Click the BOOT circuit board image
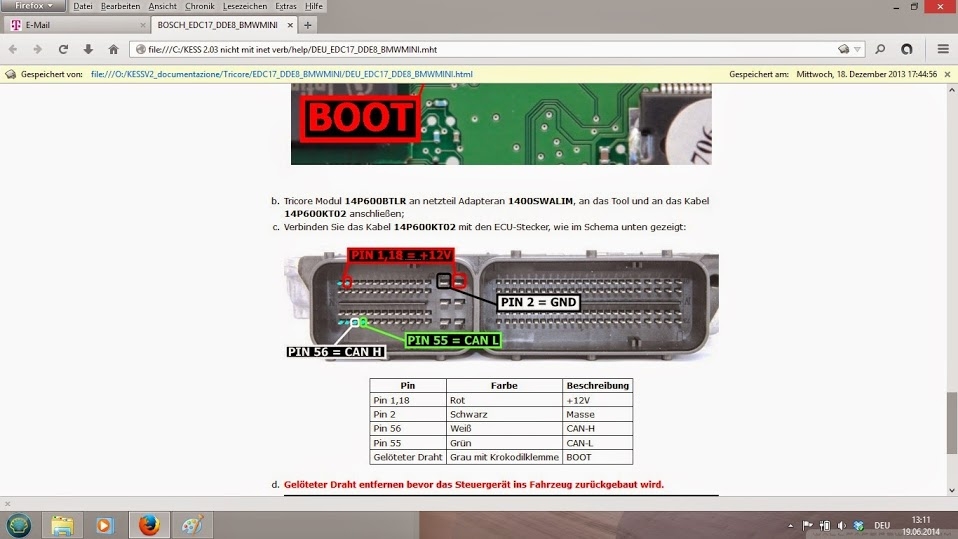The image size is (958, 539). (501, 124)
